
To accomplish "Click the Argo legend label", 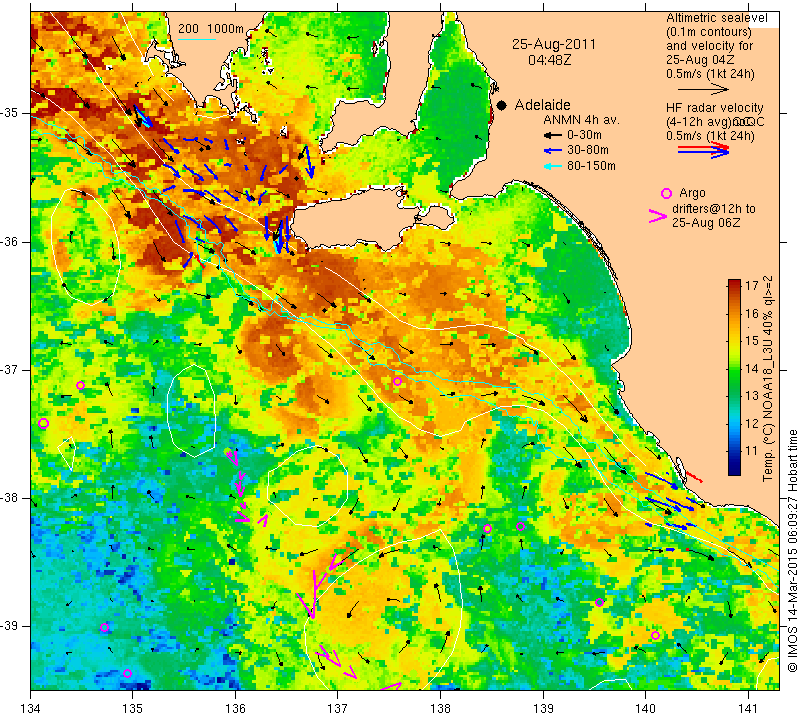I will (692, 193).
